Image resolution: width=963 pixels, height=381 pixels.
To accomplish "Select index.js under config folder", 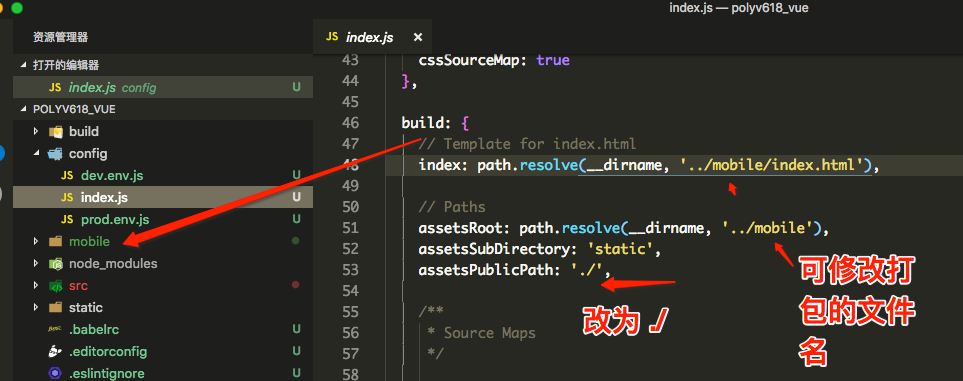I will tap(163, 198).
